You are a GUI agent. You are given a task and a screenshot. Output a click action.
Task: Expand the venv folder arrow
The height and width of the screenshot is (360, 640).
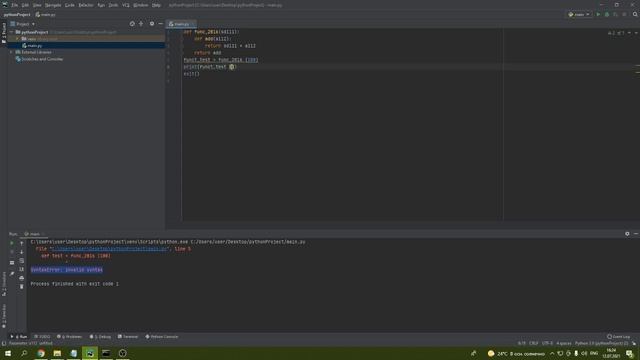coord(18,39)
